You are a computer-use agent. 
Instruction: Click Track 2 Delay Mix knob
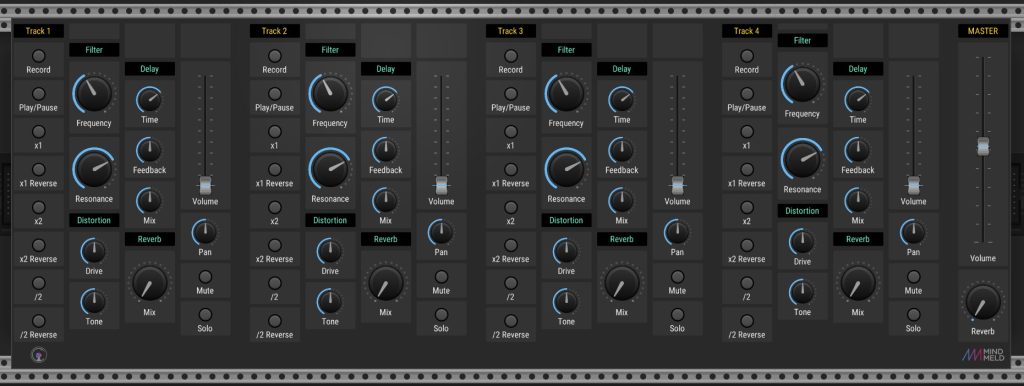(386, 201)
